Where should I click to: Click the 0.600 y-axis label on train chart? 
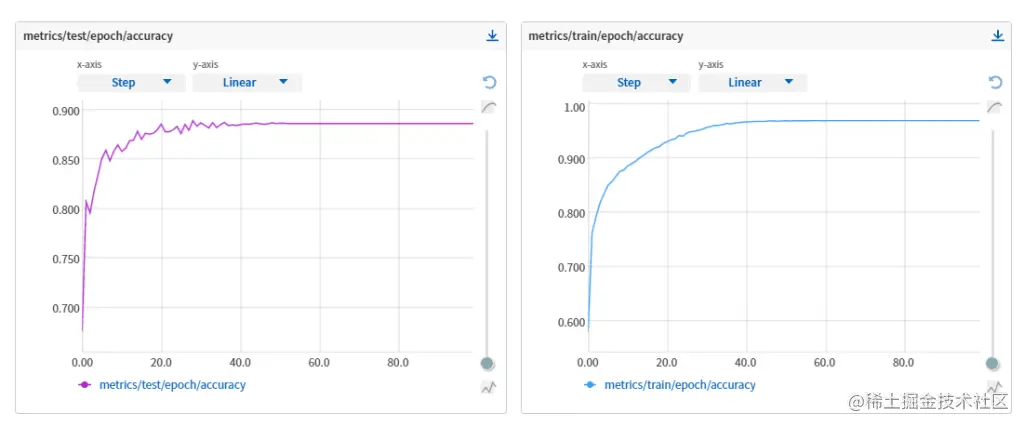[573, 321]
